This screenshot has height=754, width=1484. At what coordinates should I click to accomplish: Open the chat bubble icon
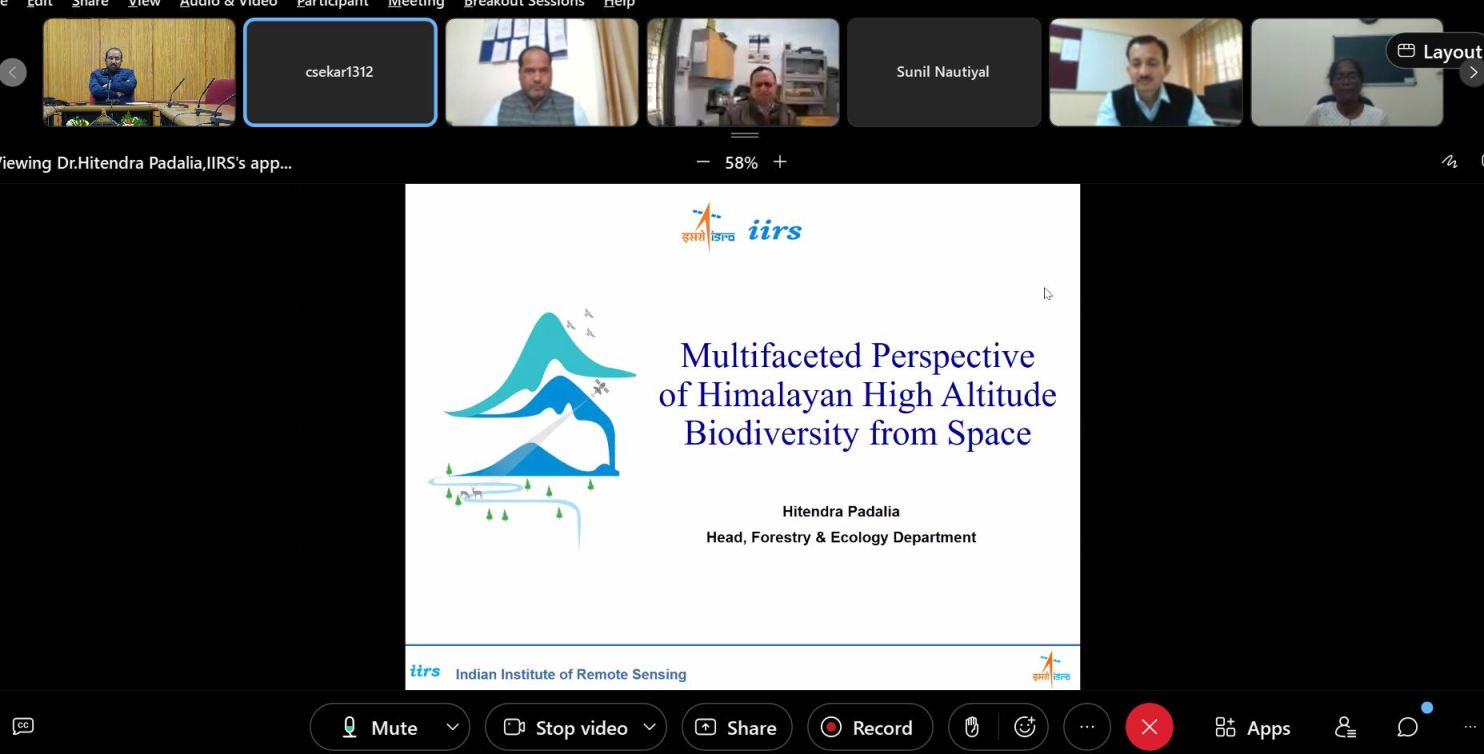(1407, 727)
